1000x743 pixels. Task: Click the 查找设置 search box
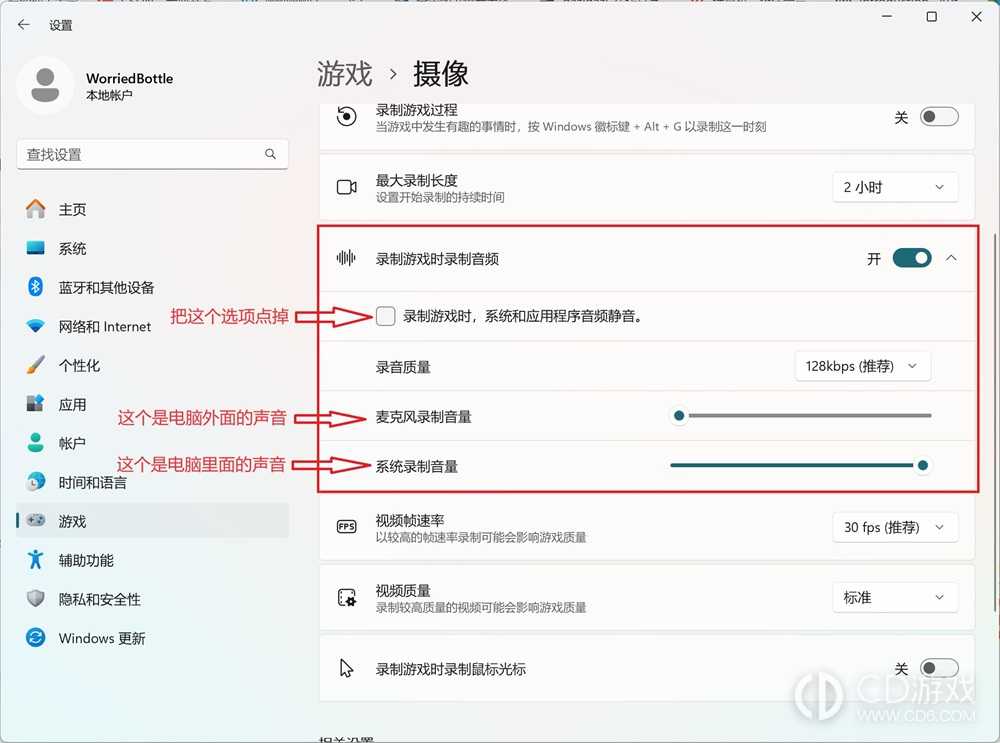(x=152, y=154)
